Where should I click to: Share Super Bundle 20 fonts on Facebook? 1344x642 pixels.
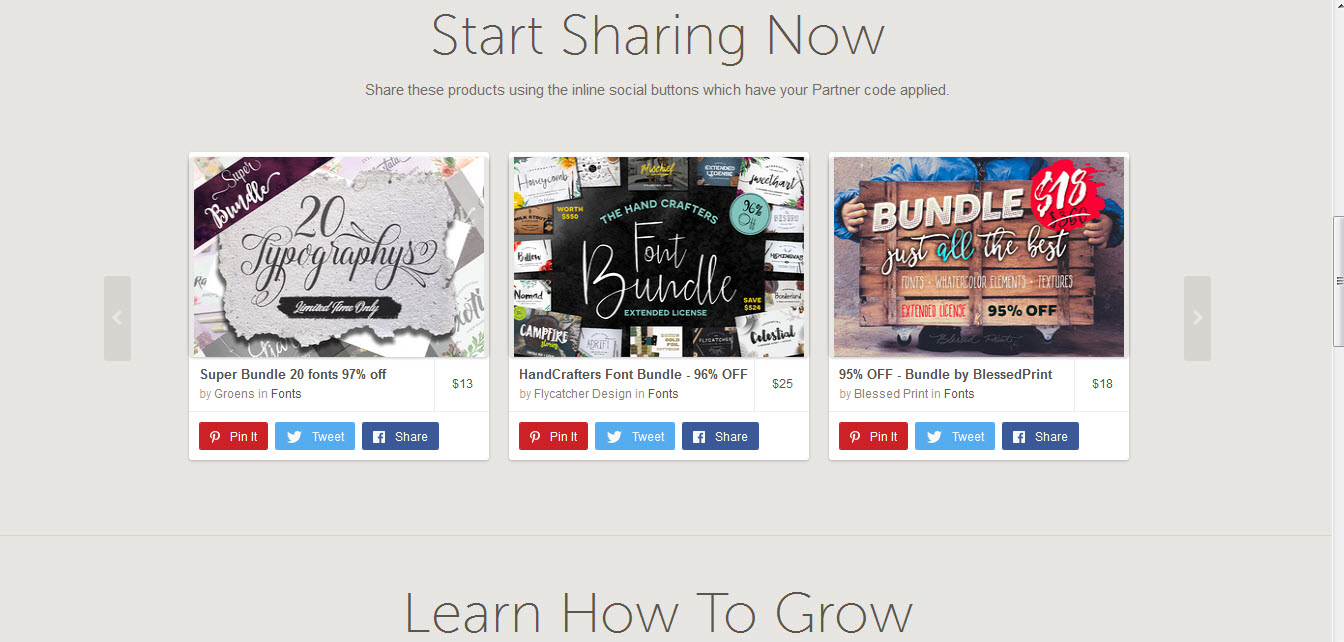coord(400,436)
